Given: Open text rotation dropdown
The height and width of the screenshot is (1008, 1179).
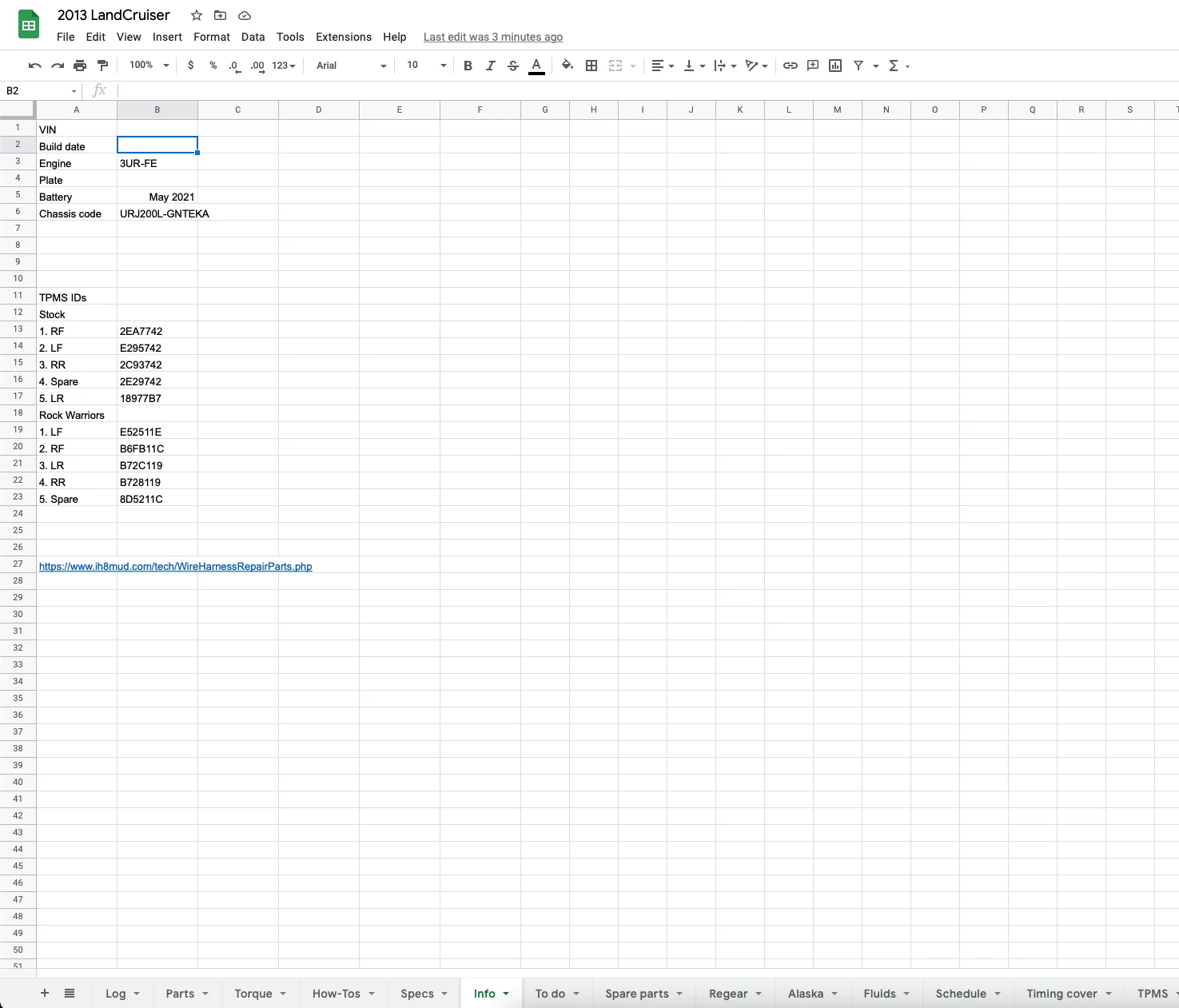Looking at the screenshot, I should tap(756, 66).
